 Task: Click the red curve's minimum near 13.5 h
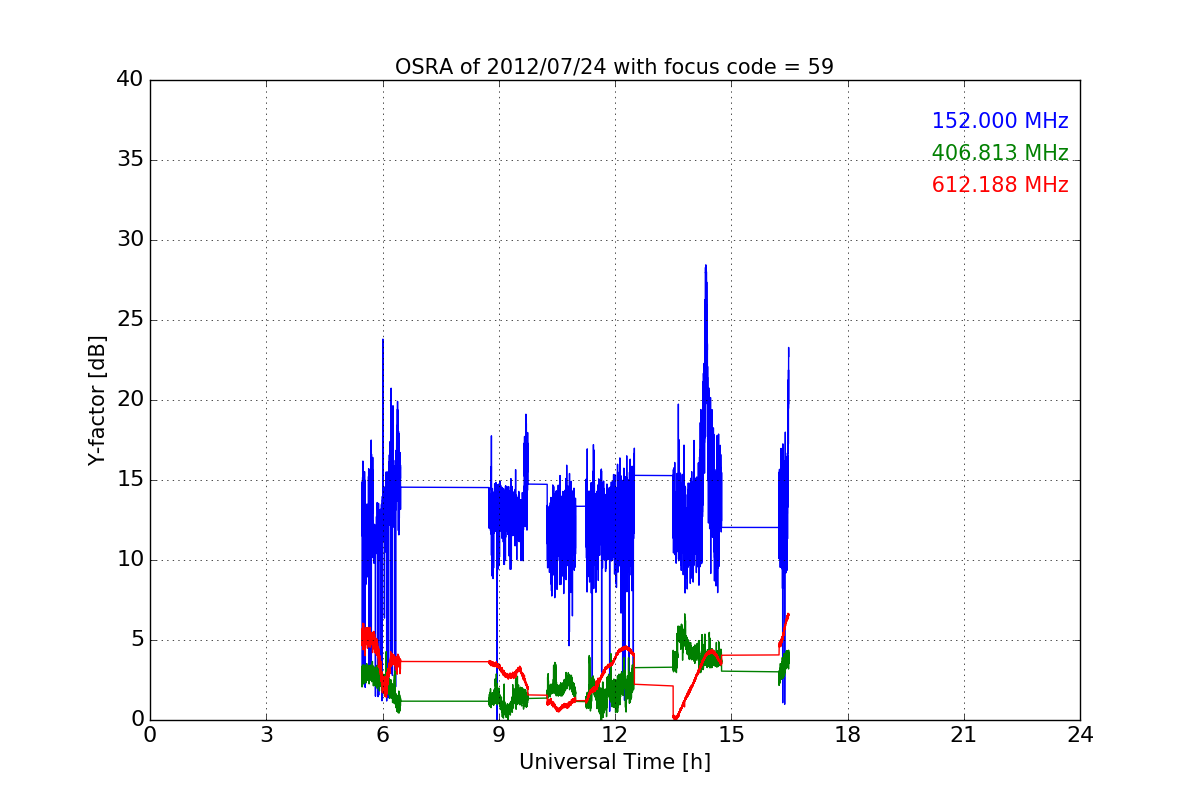pos(675,717)
